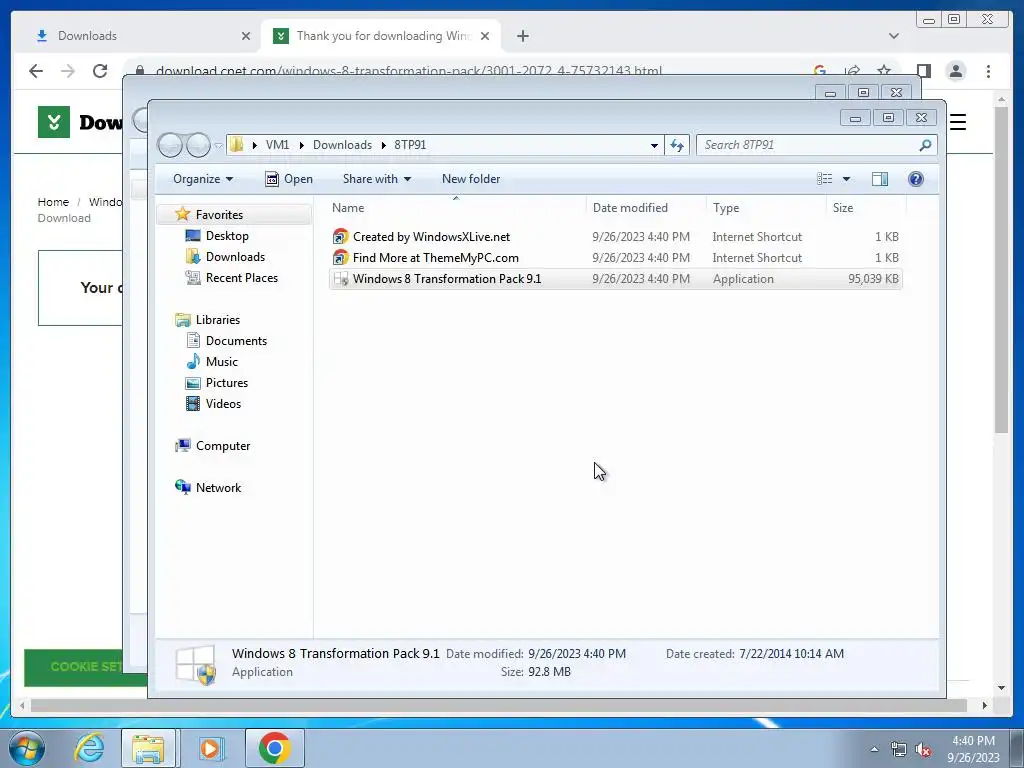Open Internet Explorer from taskbar
Screen dimensions: 1024x768
[89, 748]
